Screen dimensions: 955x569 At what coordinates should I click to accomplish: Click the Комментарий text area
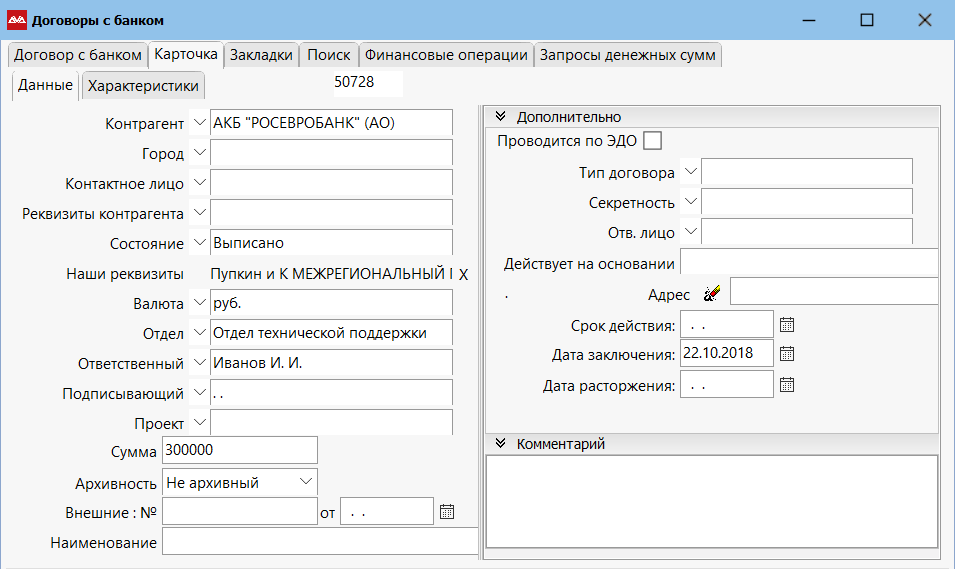711,501
